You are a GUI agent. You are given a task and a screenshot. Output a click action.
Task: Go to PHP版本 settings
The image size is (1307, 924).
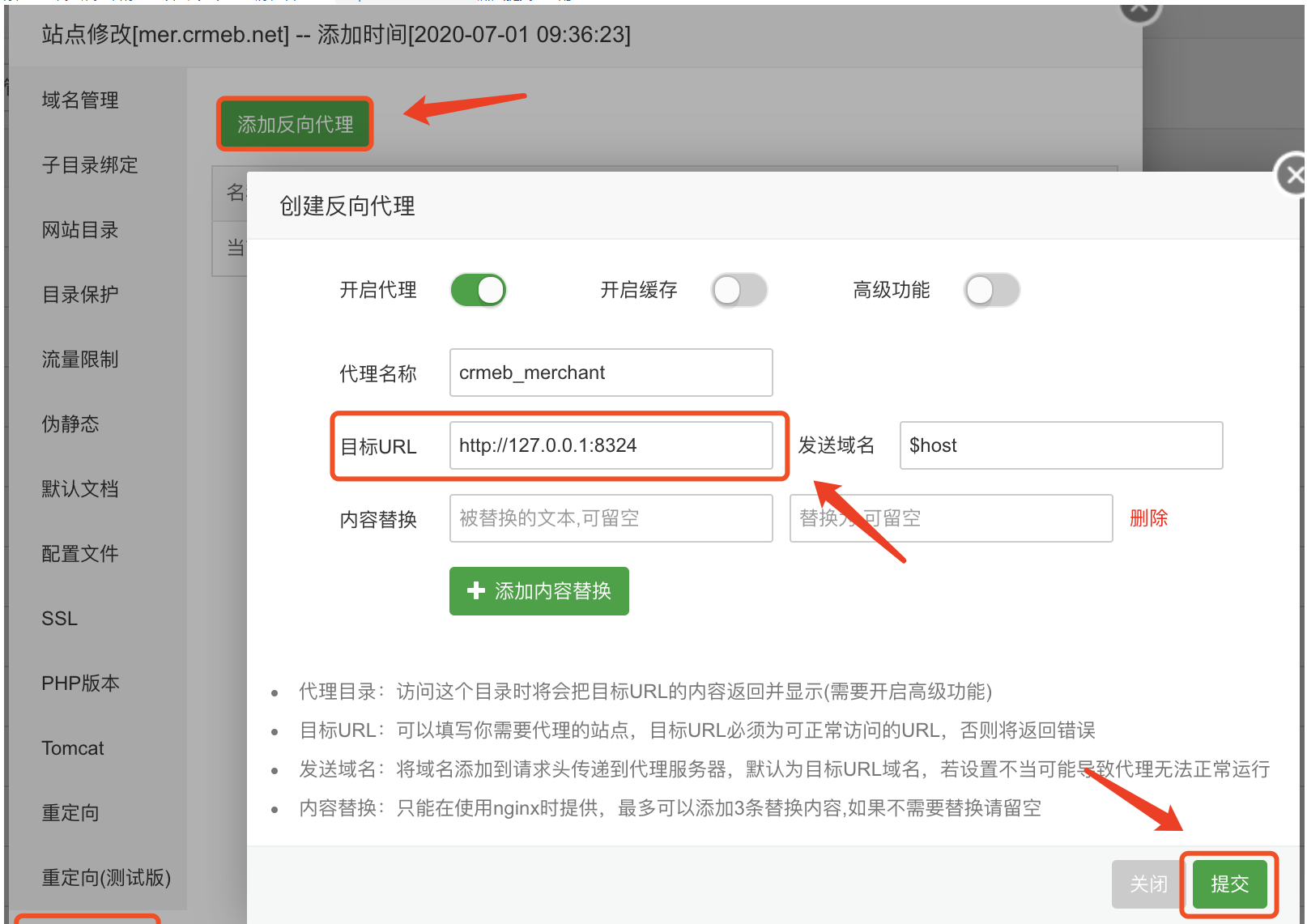(x=80, y=683)
